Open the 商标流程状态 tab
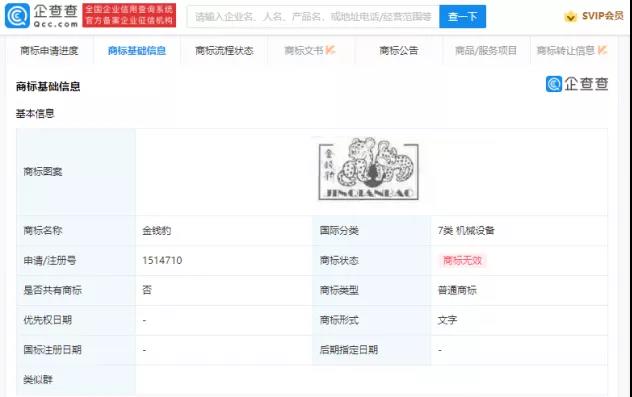This screenshot has height=397, width=632. pos(224,50)
